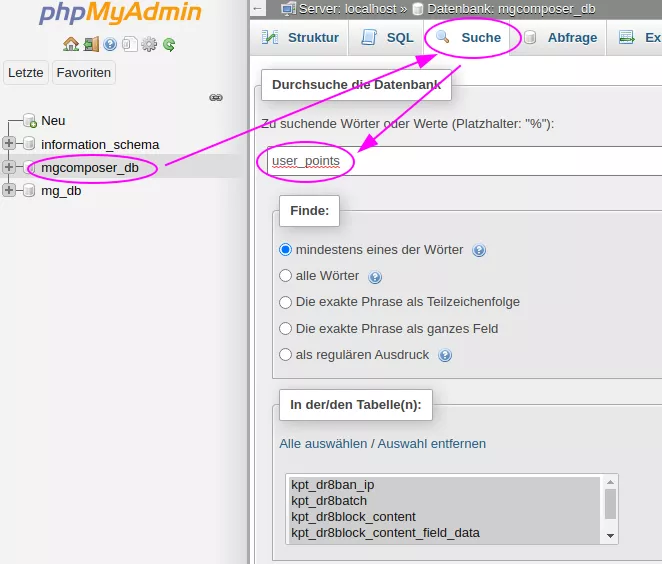Image resolution: width=662 pixels, height=564 pixels.
Task: Open the Letzte tab in sidebar
Action: (26, 73)
